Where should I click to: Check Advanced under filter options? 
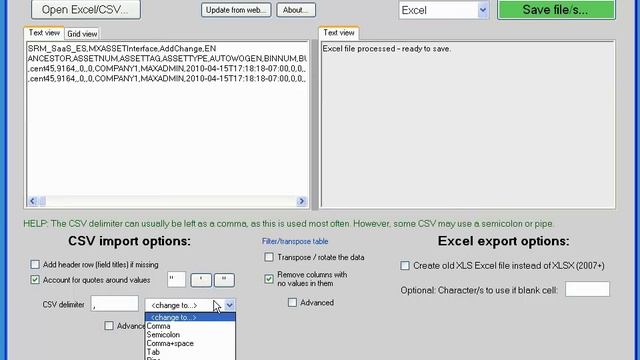(292, 302)
